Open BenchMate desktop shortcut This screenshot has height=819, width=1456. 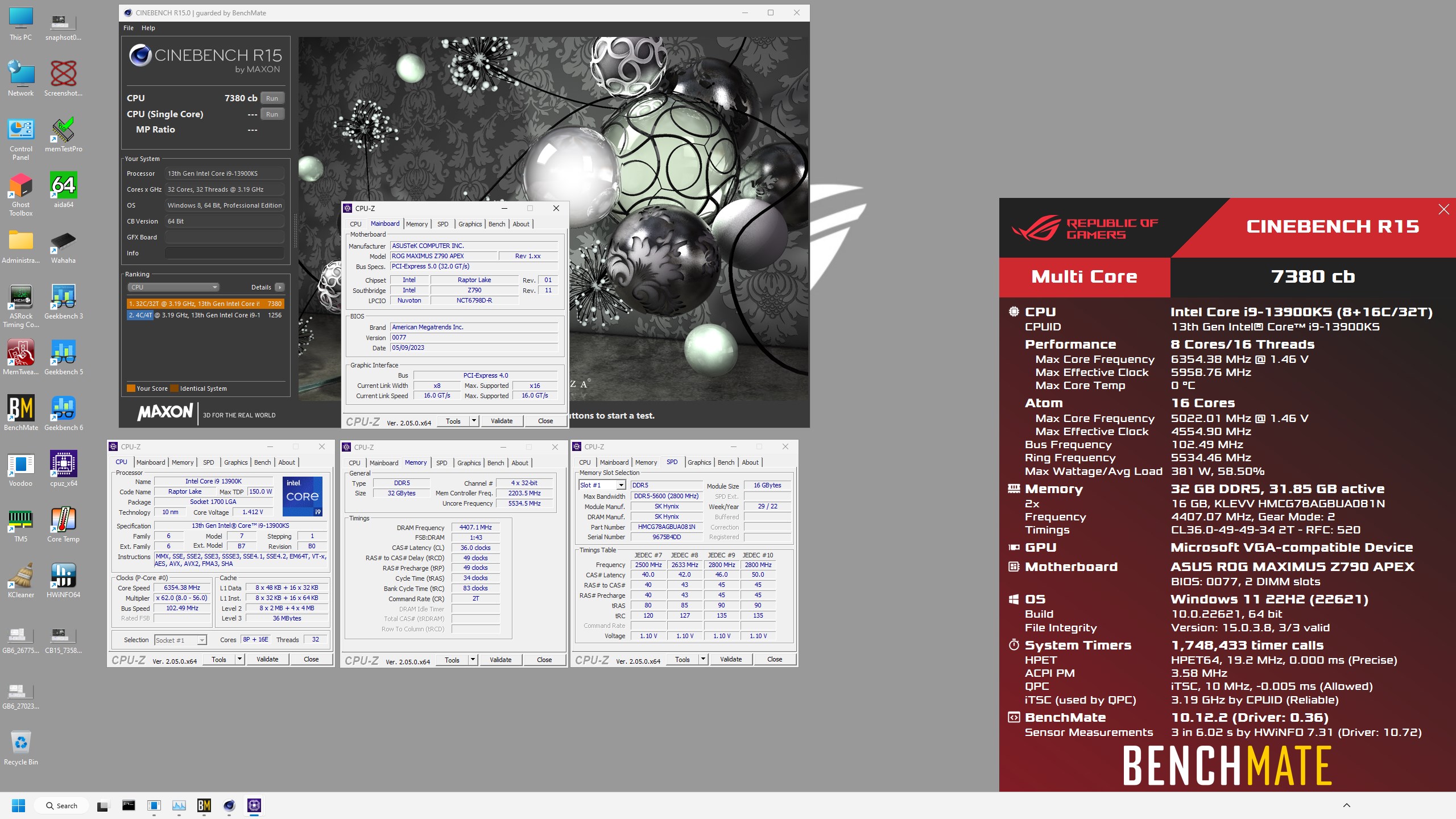pyautogui.click(x=20, y=413)
